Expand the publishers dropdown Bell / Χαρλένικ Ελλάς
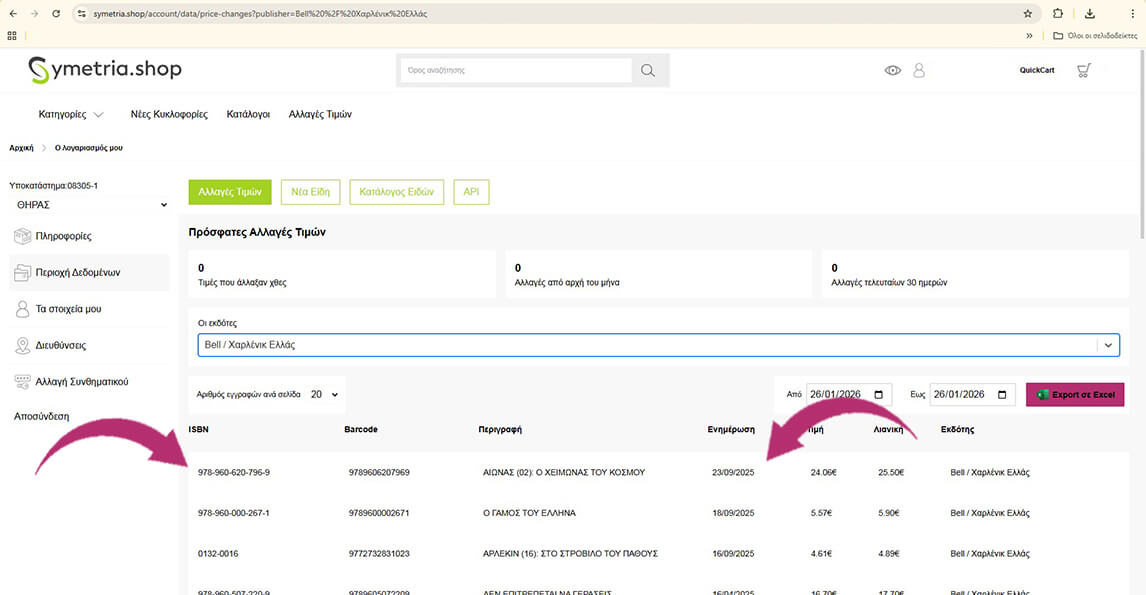The image size is (1146, 595). pos(658,345)
